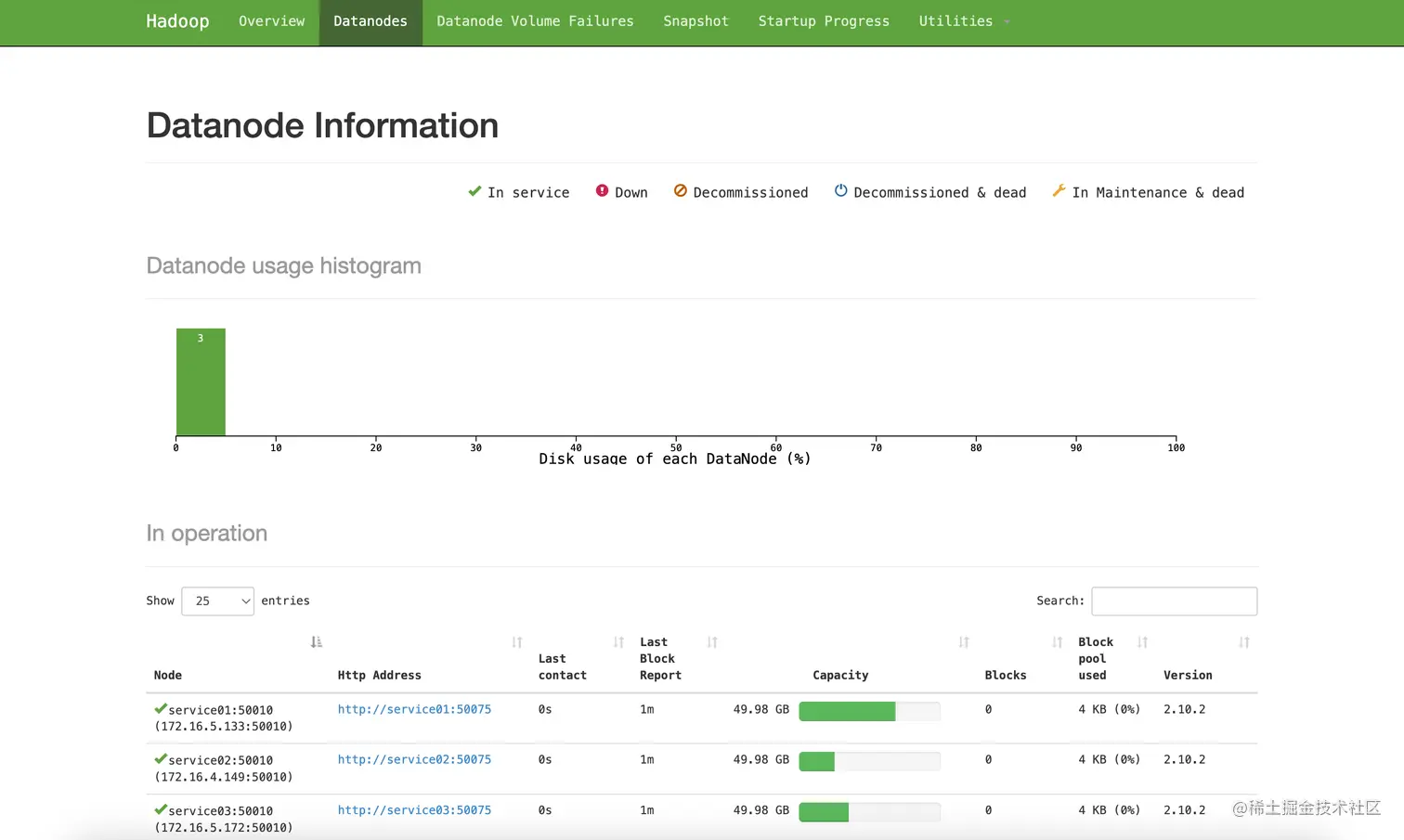The width and height of the screenshot is (1404, 840).
Task: Click the red Down status legend icon
Action: (x=602, y=191)
